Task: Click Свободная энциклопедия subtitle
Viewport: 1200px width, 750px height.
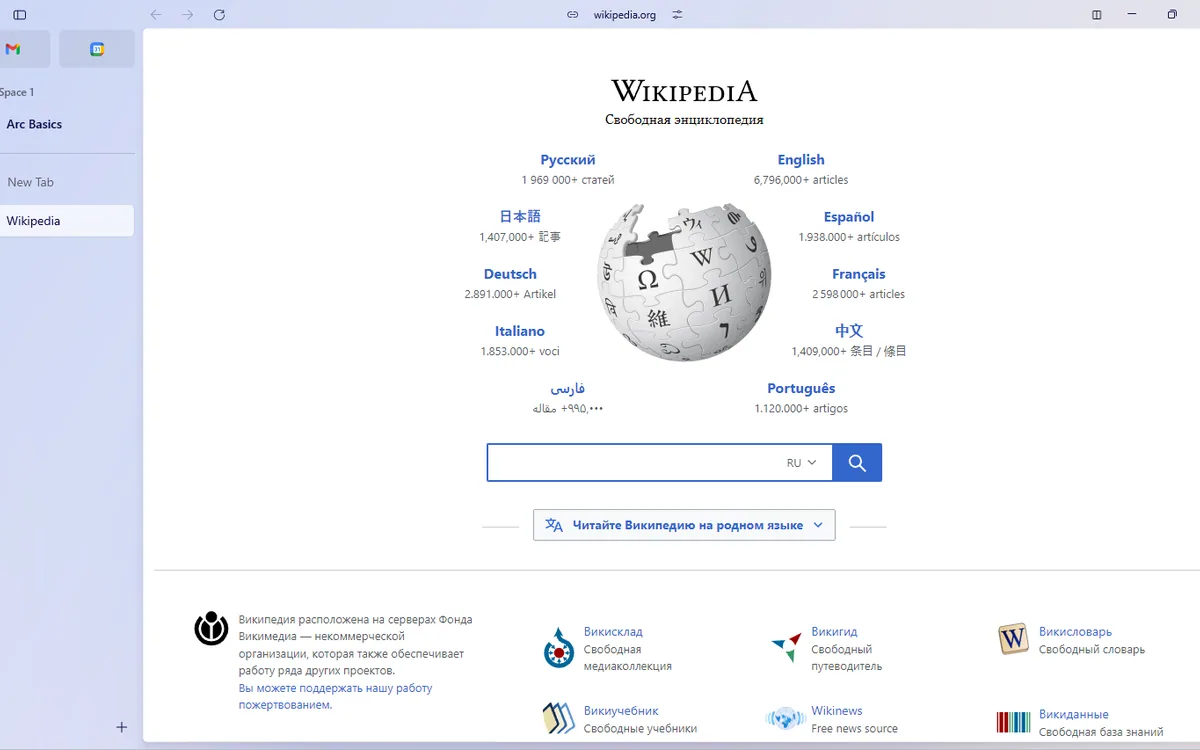Action: coord(684,120)
